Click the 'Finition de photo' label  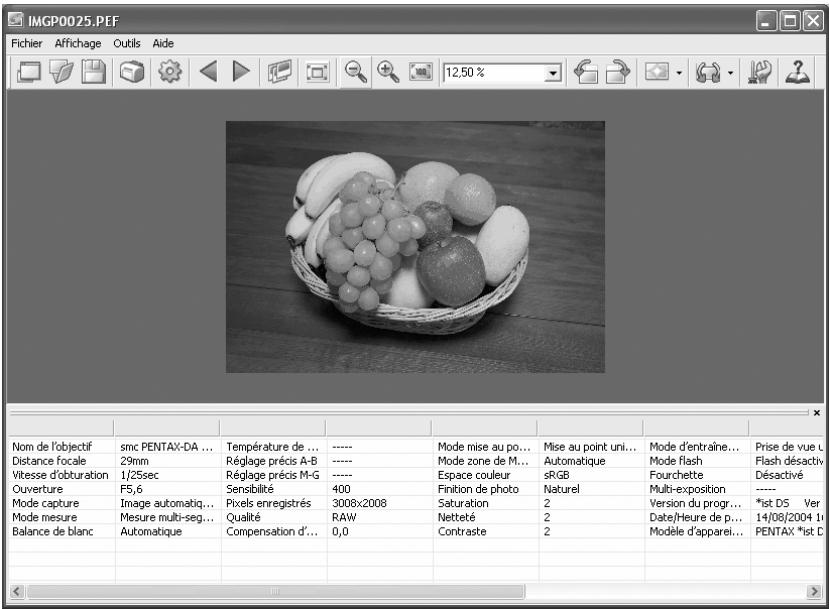pyautogui.click(x=478, y=489)
